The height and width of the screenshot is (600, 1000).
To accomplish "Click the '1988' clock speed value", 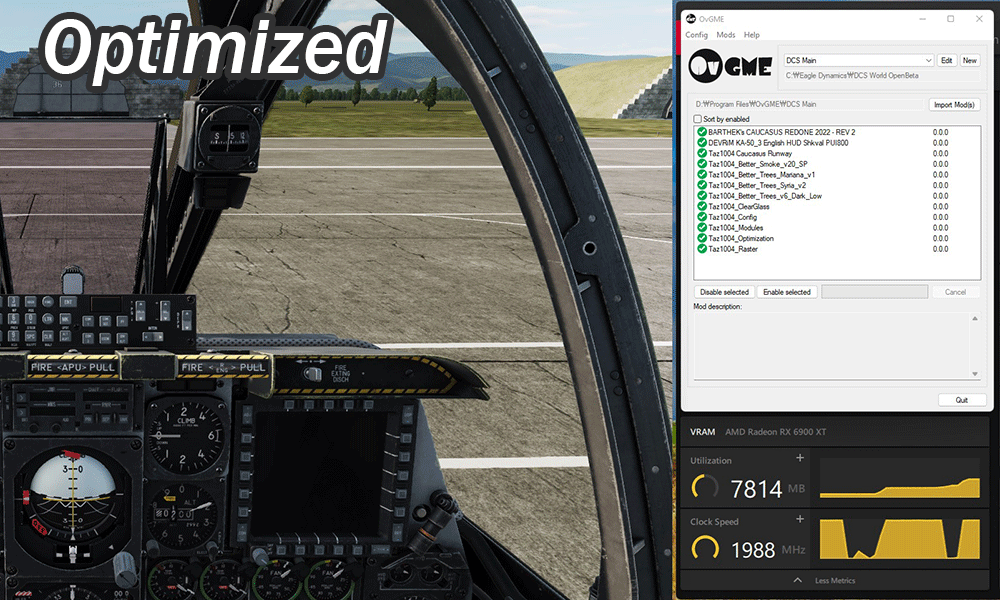I will (753, 550).
